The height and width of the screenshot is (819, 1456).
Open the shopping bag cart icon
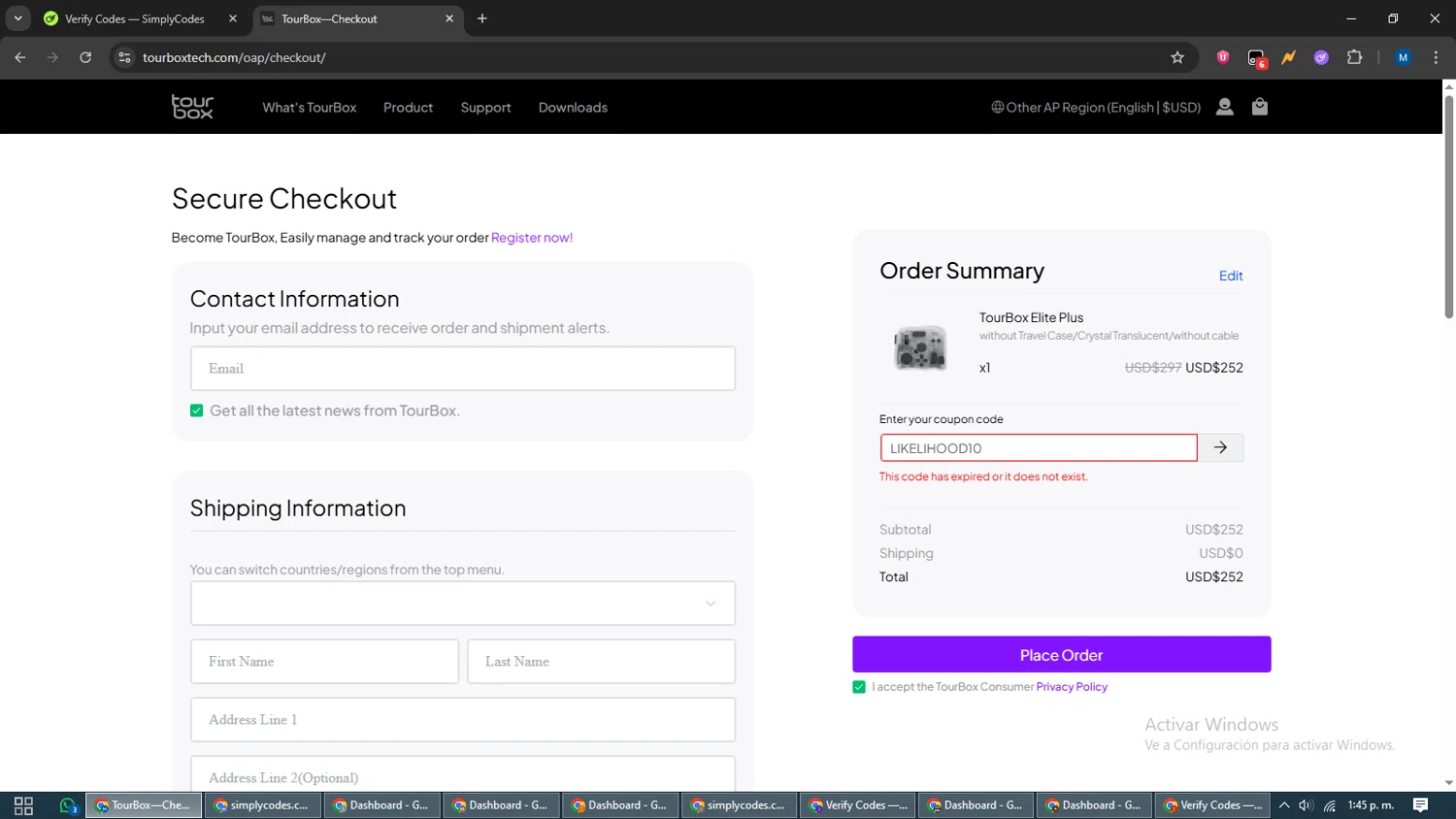tap(1260, 107)
